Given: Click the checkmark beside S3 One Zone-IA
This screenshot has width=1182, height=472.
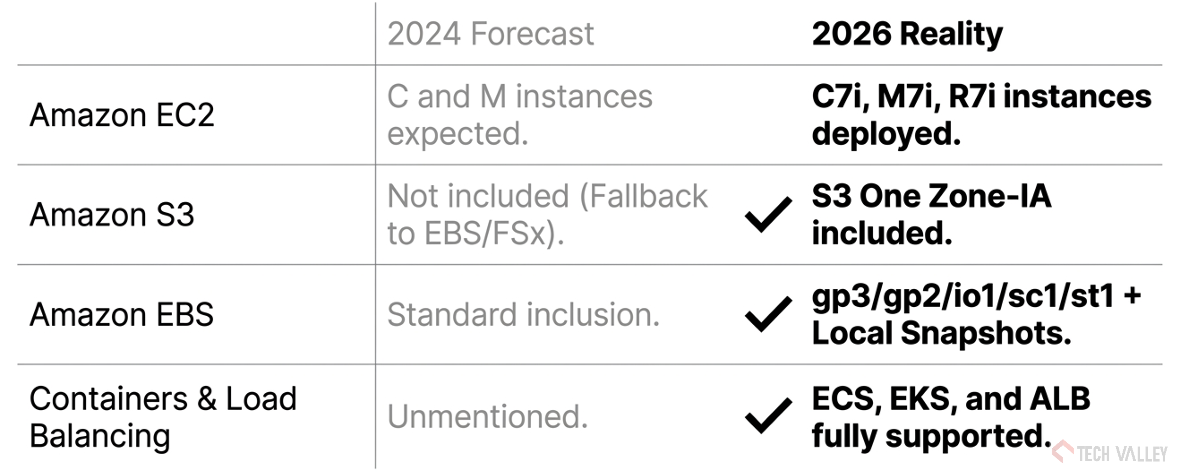Looking at the screenshot, I should [768, 214].
